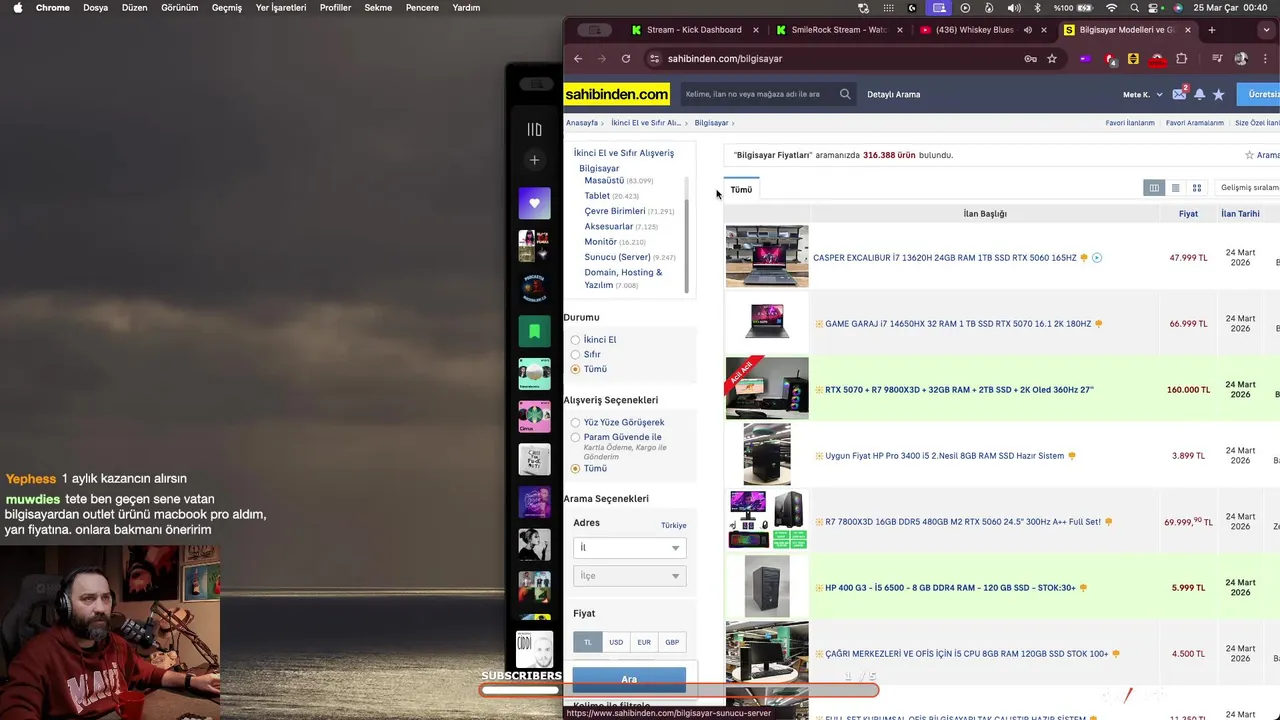Open a new Chrome tab with plus
The width and height of the screenshot is (1280, 720).
click(x=1212, y=30)
